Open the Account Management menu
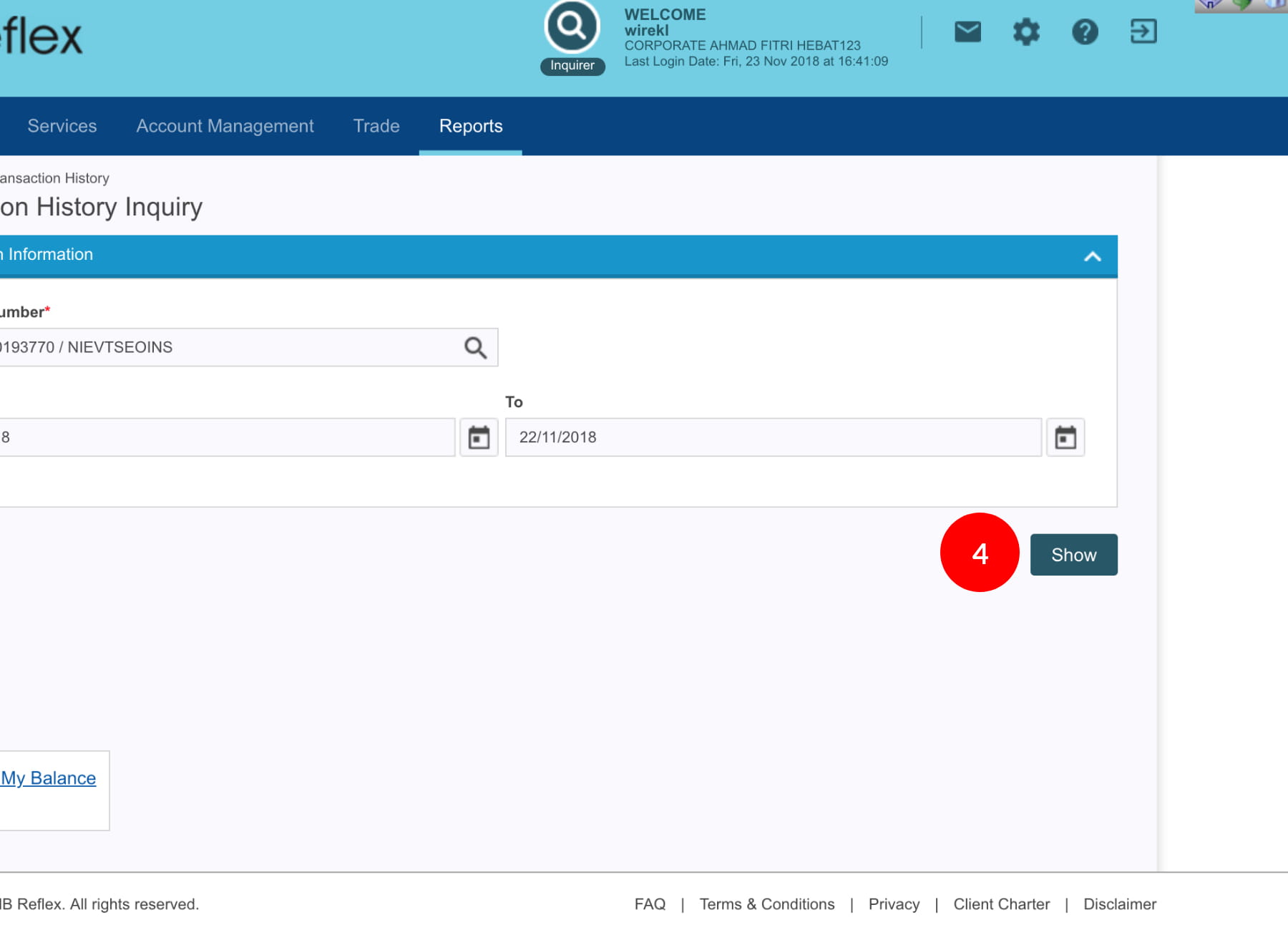 225,126
